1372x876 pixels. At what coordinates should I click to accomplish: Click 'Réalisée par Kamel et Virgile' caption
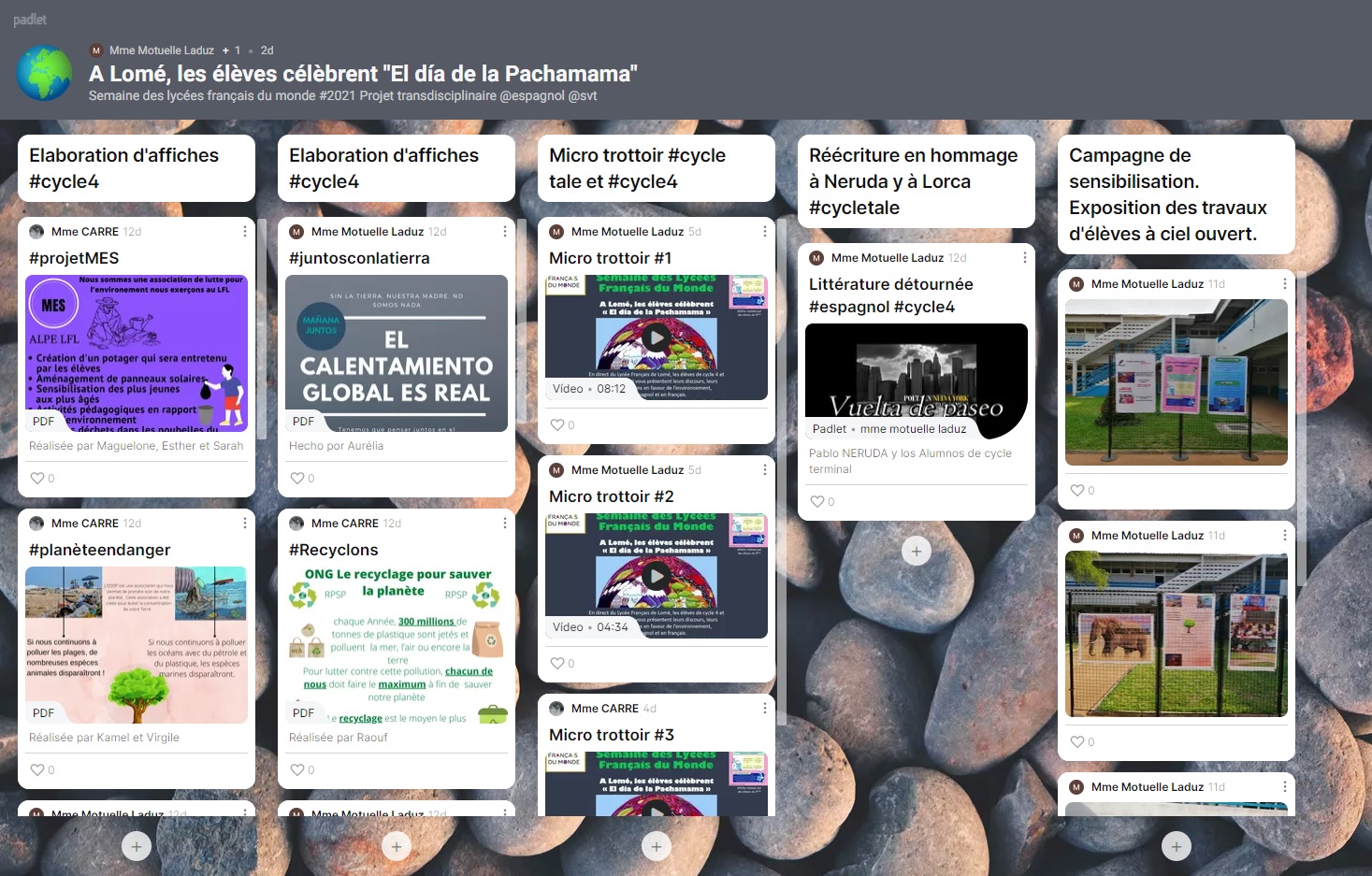pos(104,738)
